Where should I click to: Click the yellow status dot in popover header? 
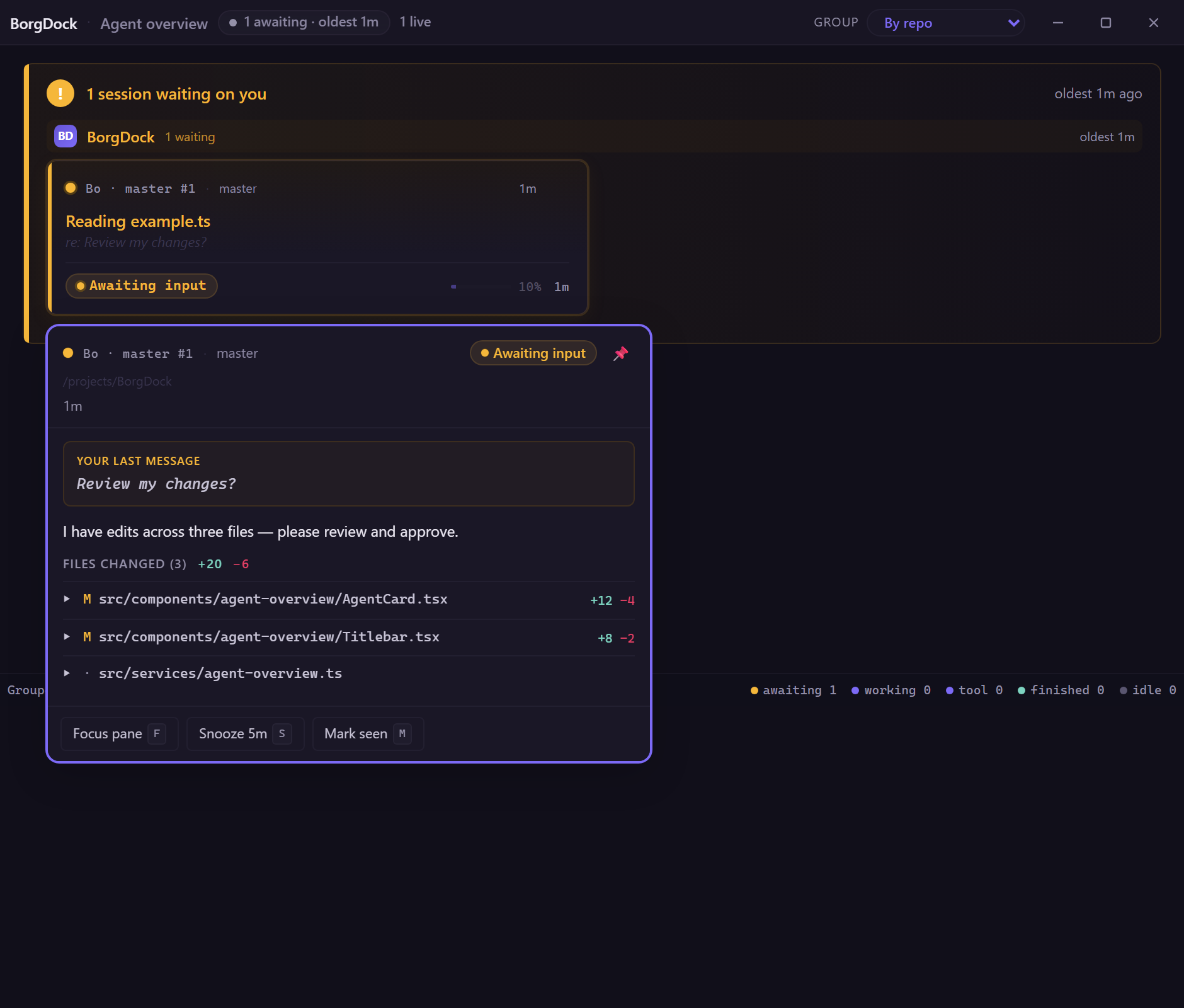[68, 353]
